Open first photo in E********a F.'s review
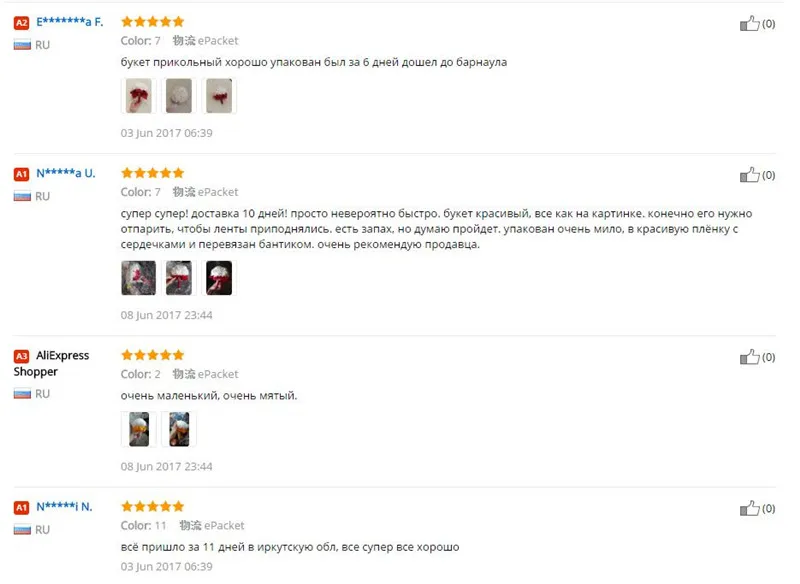 click(138, 96)
